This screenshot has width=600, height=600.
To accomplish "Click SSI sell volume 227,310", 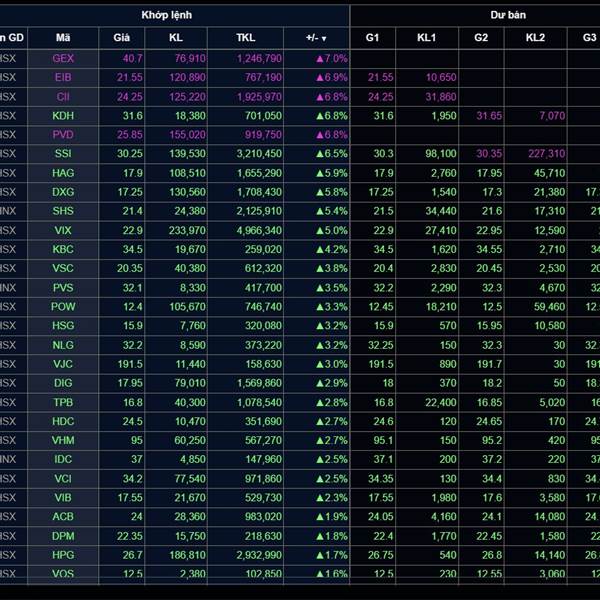I will click(x=546, y=154).
